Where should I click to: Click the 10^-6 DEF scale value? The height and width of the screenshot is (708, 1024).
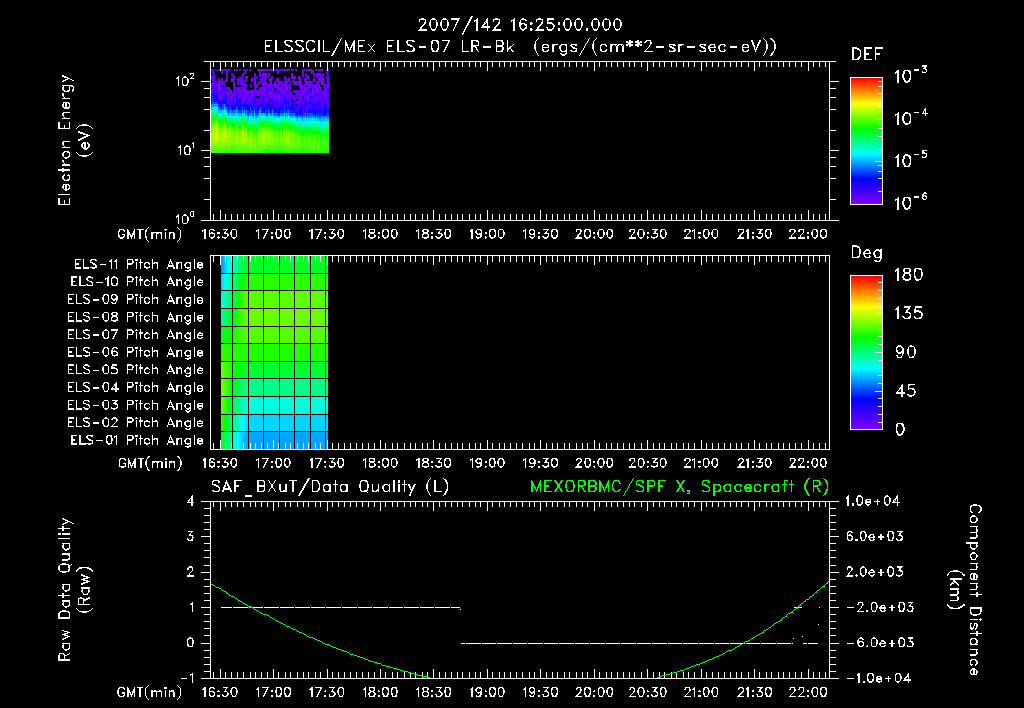910,202
